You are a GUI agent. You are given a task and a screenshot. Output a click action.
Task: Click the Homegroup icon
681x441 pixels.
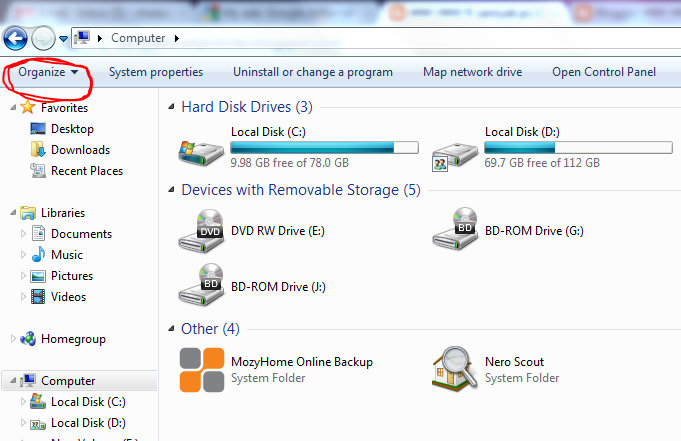click(x=28, y=338)
